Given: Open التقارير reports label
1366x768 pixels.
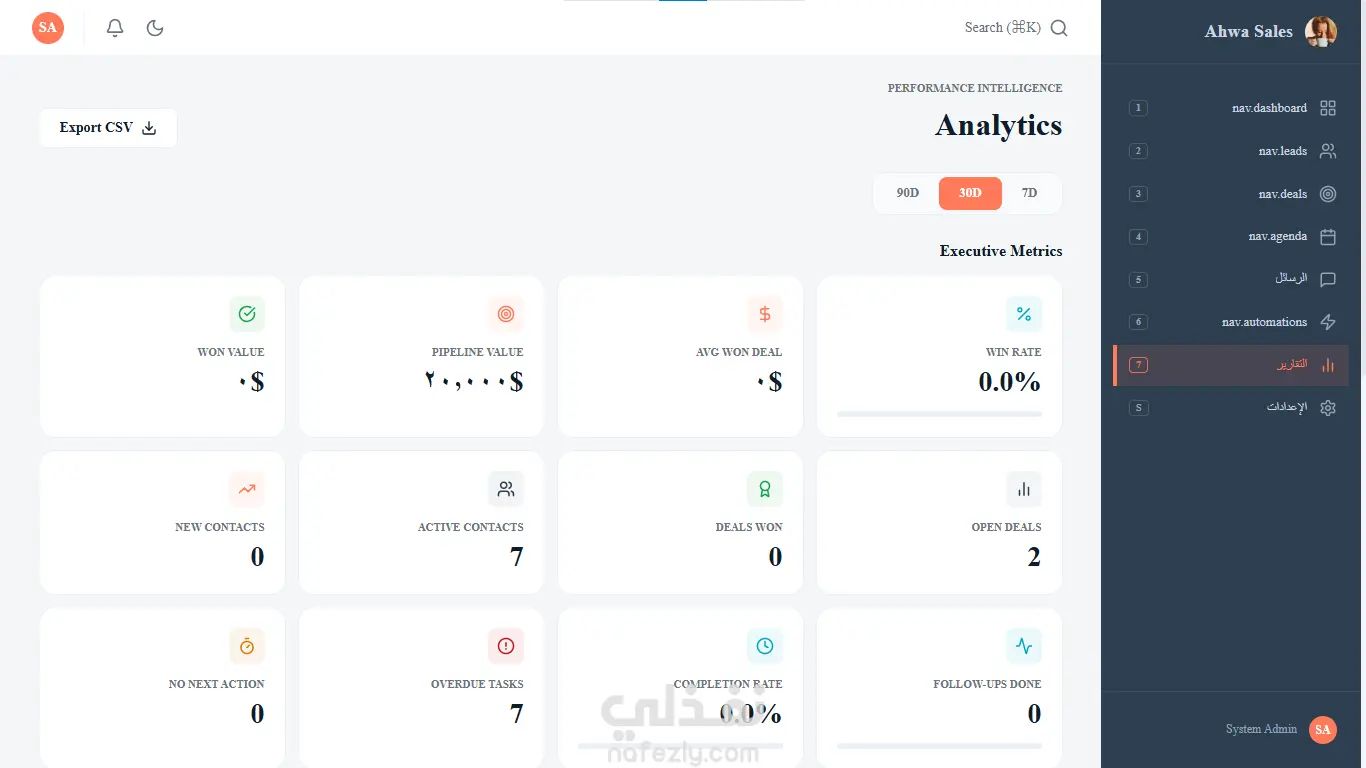Looking at the screenshot, I should pos(1292,365).
